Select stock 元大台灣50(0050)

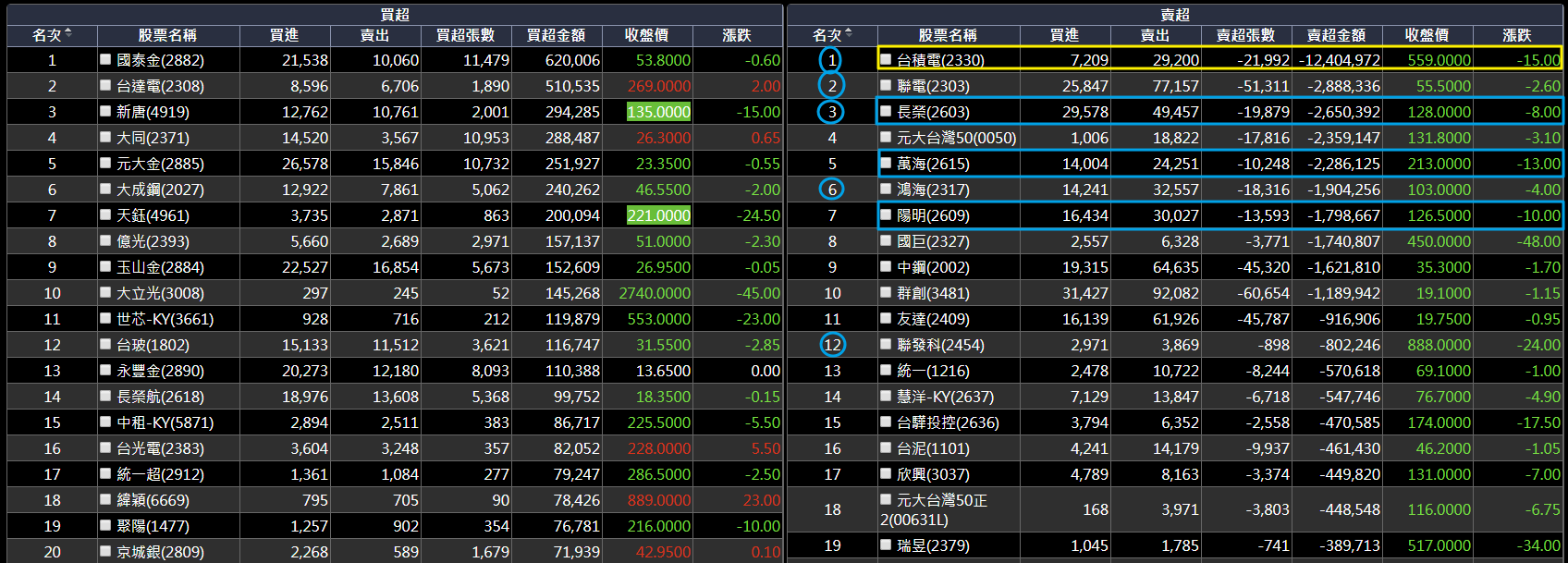tap(956, 138)
